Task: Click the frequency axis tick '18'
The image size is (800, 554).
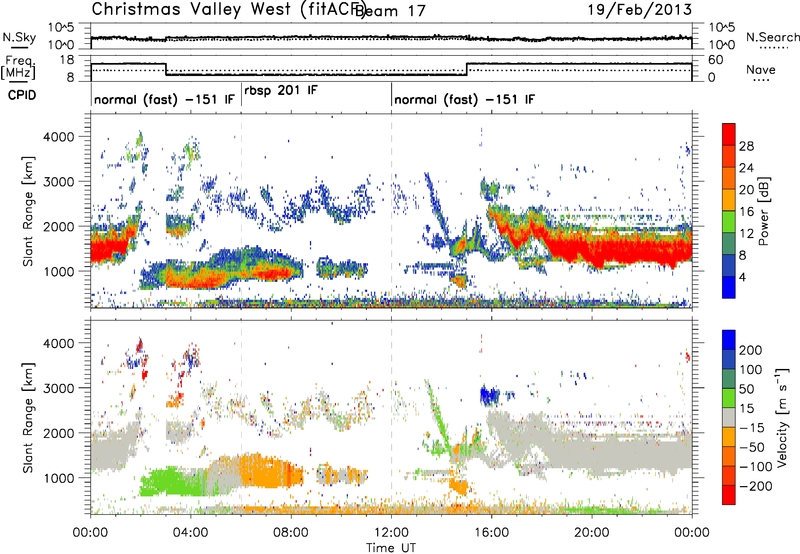Action: pyautogui.click(x=67, y=60)
